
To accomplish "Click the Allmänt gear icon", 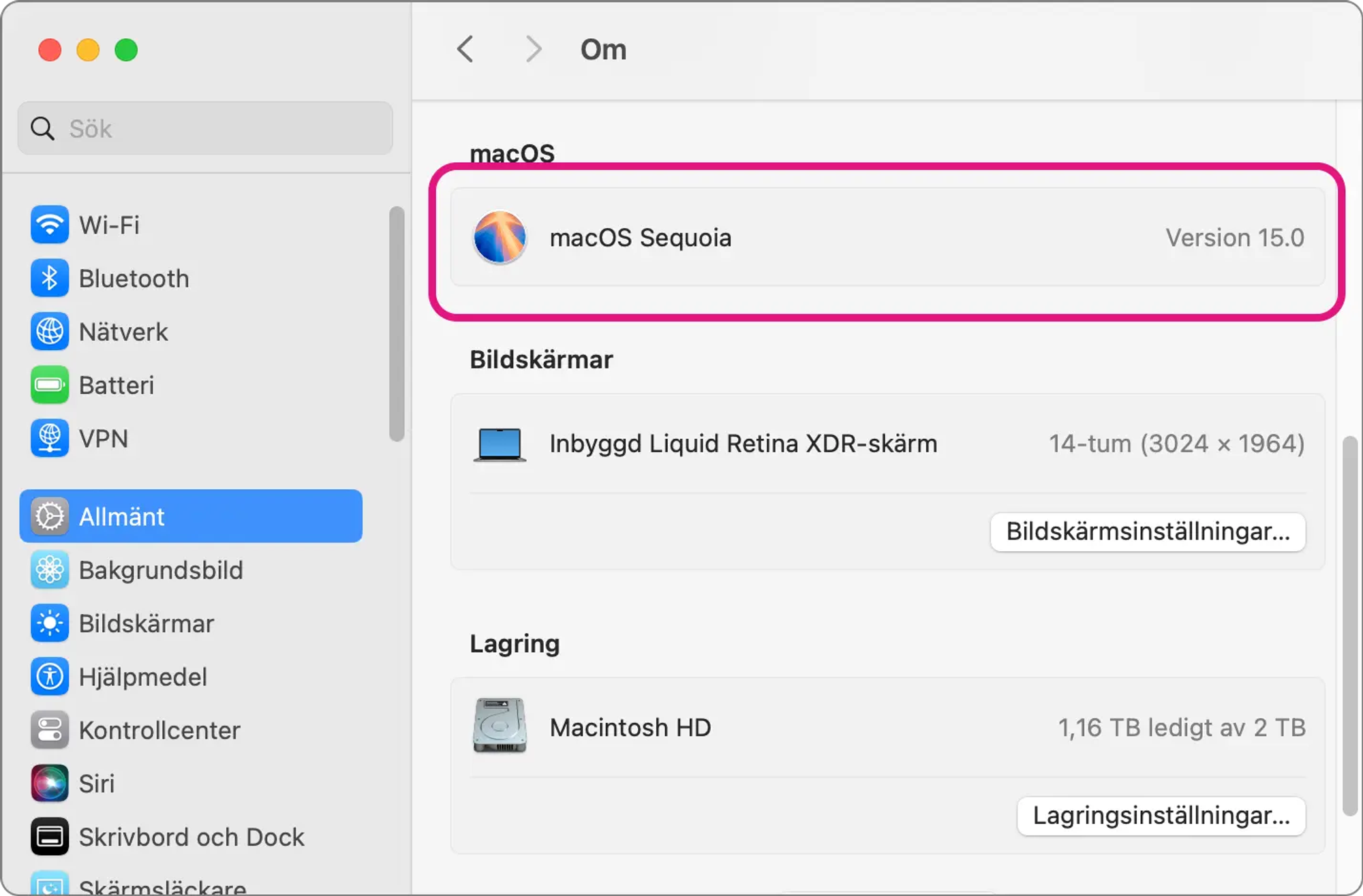I will (50, 516).
